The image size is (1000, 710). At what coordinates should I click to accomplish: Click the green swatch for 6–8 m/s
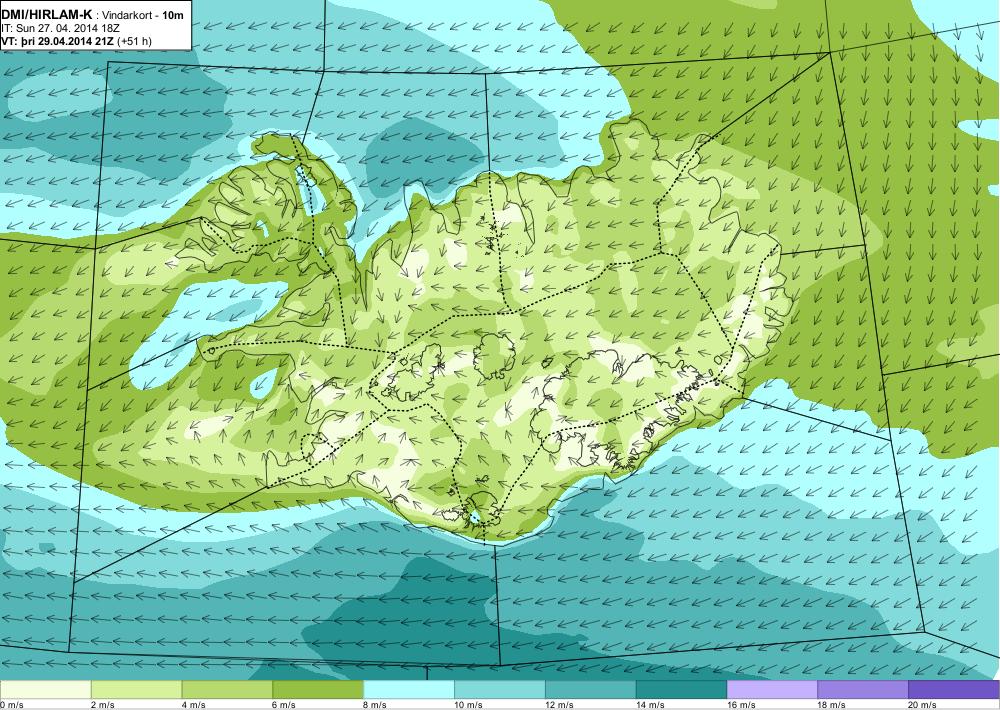pos(318,690)
